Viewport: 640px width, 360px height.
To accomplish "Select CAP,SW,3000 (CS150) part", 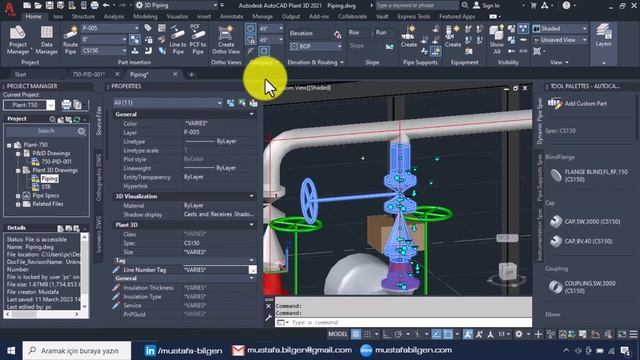I will [584, 222].
